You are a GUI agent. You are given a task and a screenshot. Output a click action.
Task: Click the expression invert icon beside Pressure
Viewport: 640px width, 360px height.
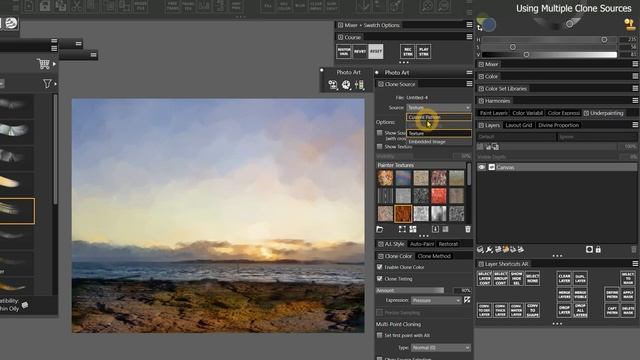(467, 300)
